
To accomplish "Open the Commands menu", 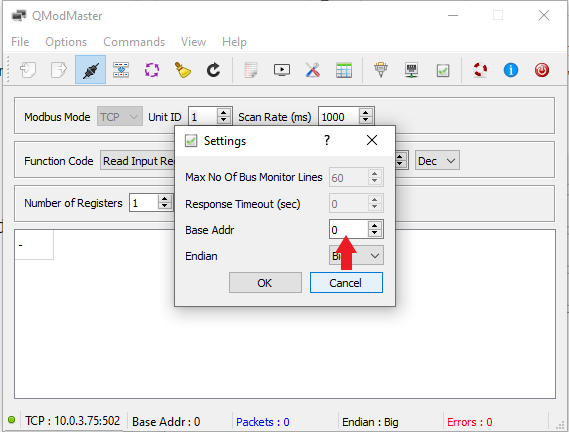I will click(x=134, y=42).
